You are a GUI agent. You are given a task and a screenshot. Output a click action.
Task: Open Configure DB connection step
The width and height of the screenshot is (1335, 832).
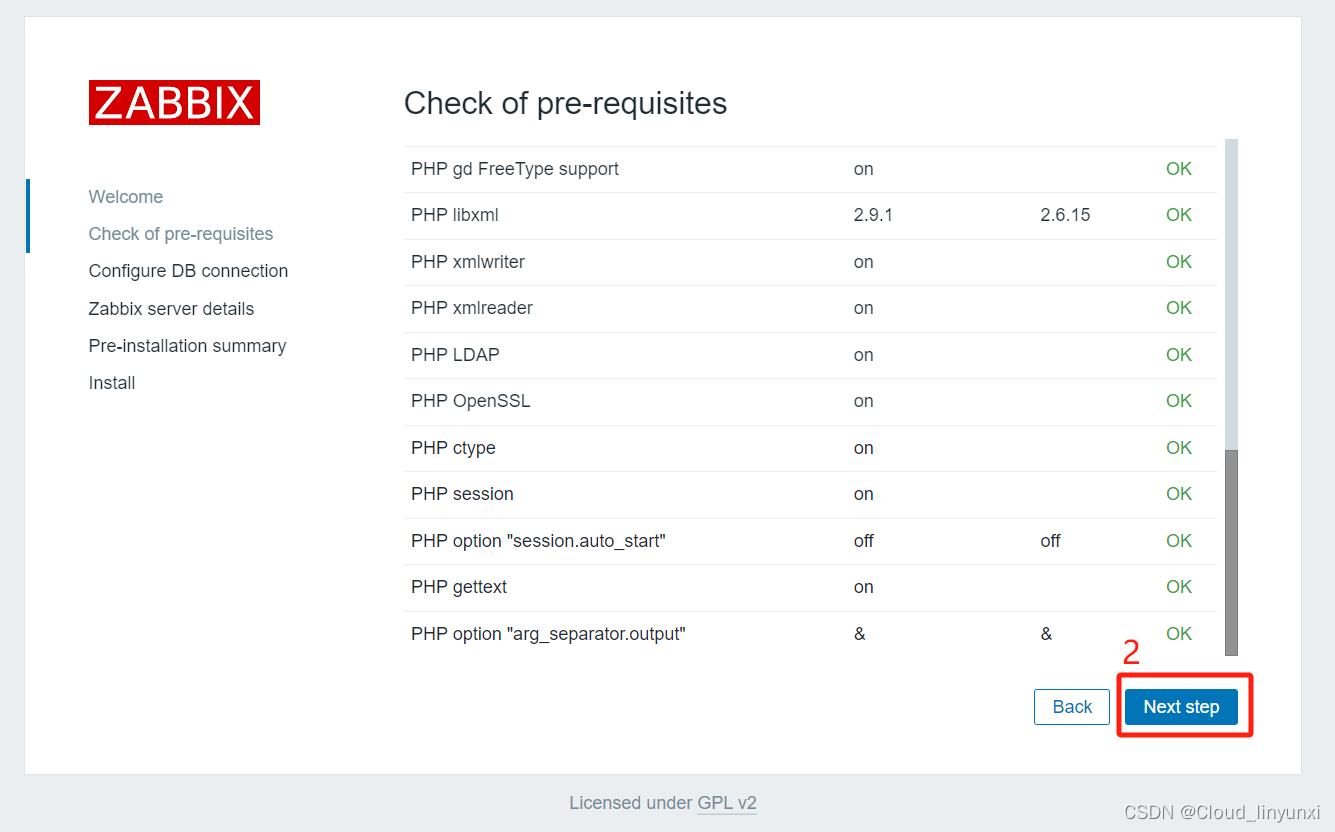point(188,271)
